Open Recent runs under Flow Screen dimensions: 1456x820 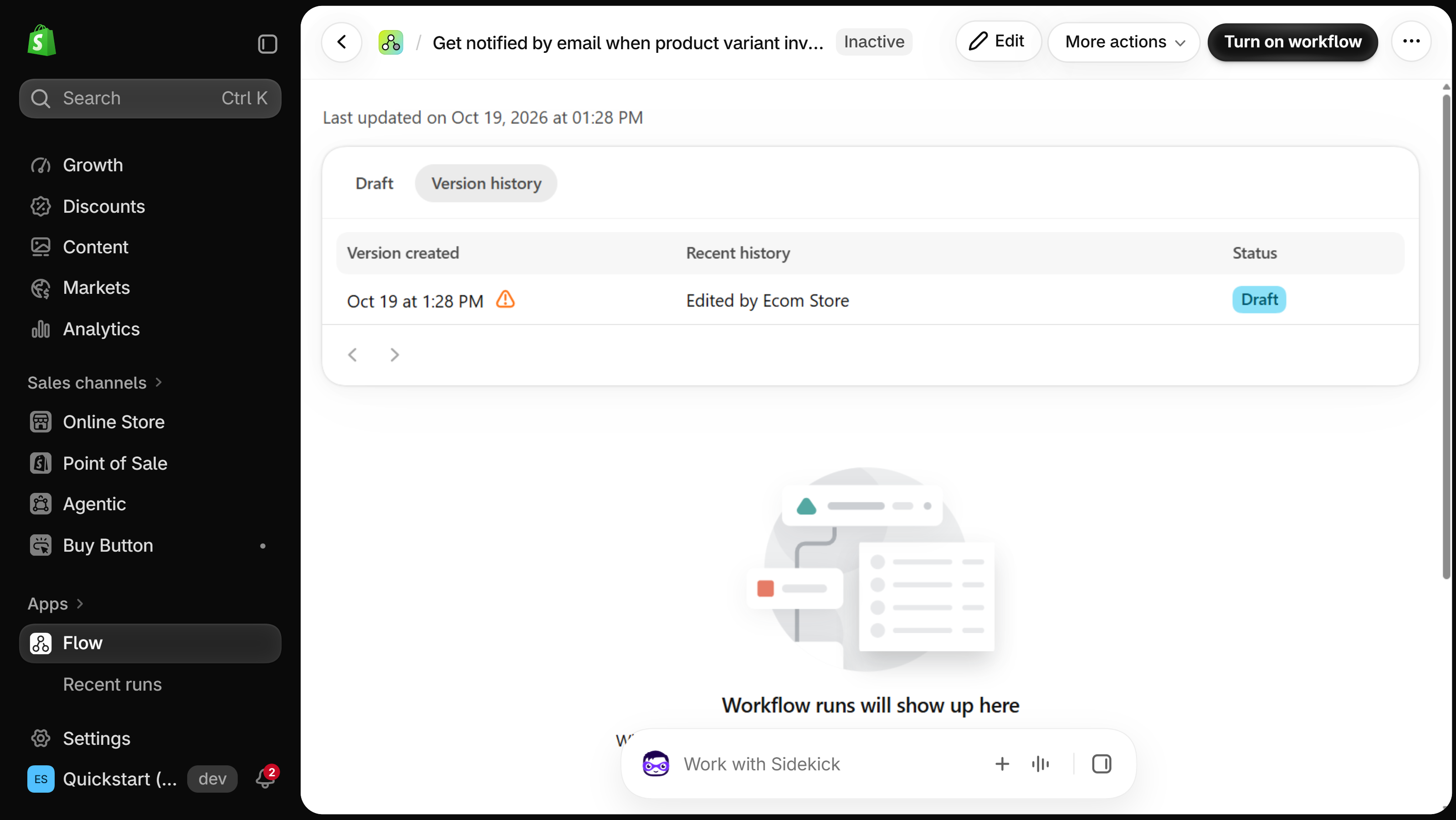[113, 684]
